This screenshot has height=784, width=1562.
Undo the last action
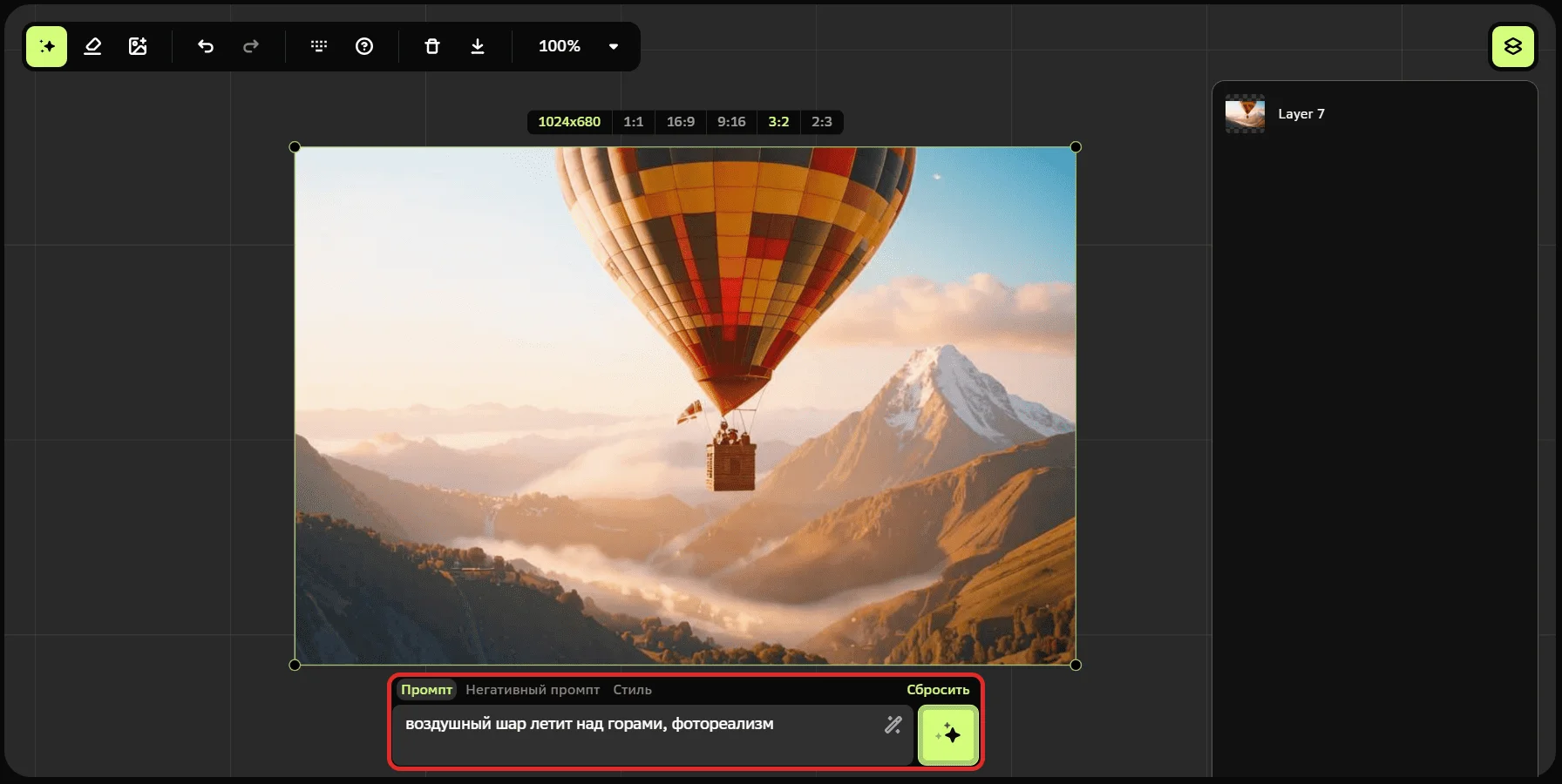(x=206, y=46)
